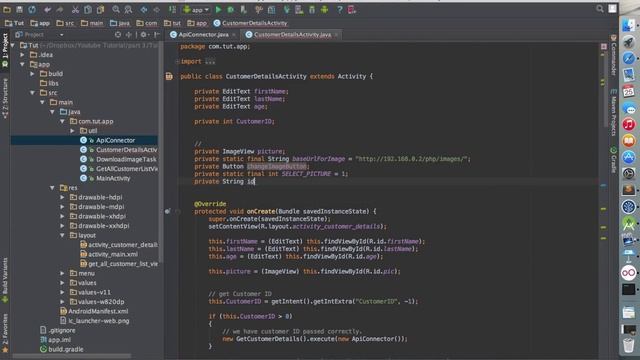This screenshot has height=360, width=640.
Task: Undo the last edit via toolbar
Action: pyautogui.click(x=48, y=9)
